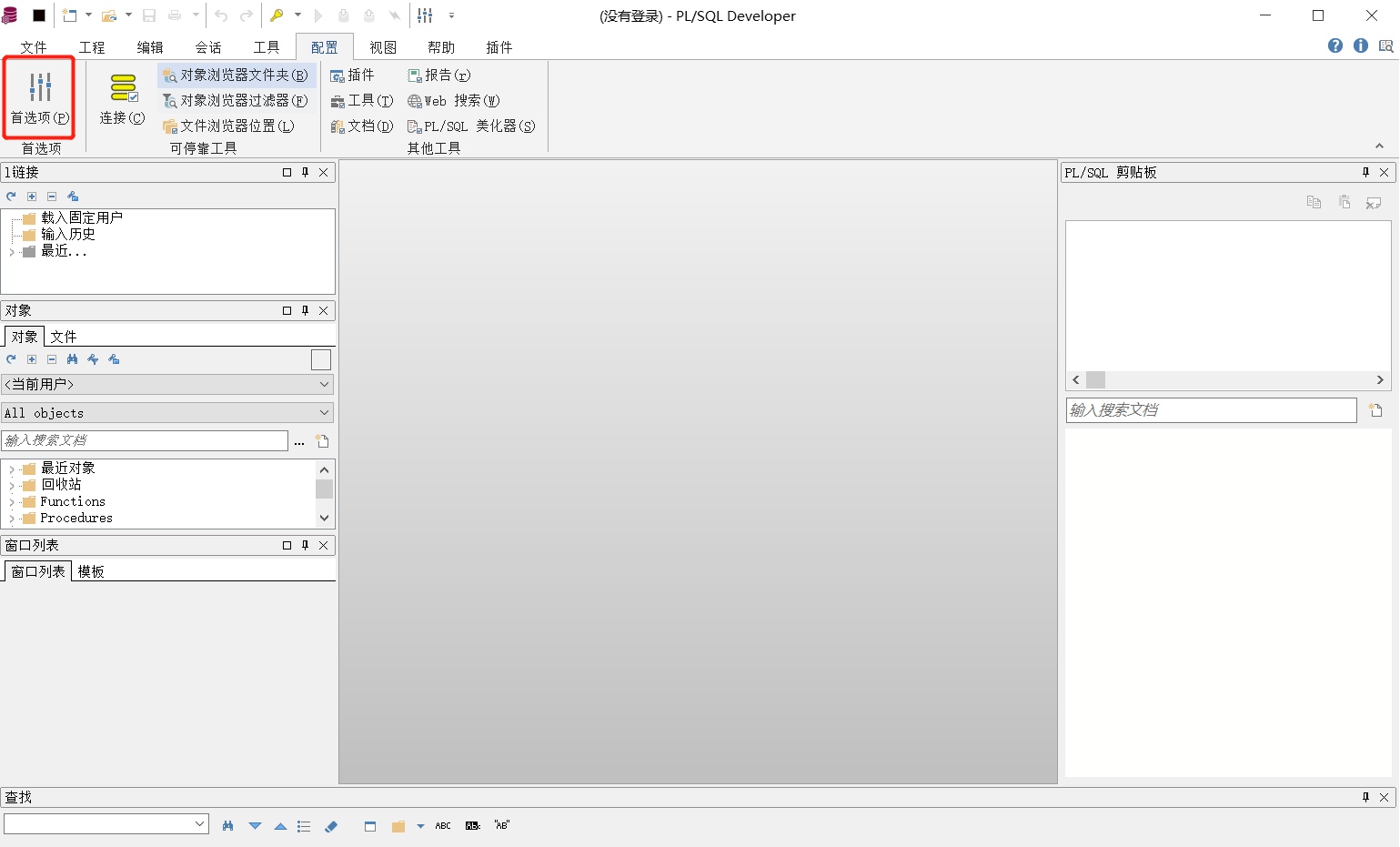Toggle pin on the PL/SQL 剪贴板 panel

(x=1365, y=172)
